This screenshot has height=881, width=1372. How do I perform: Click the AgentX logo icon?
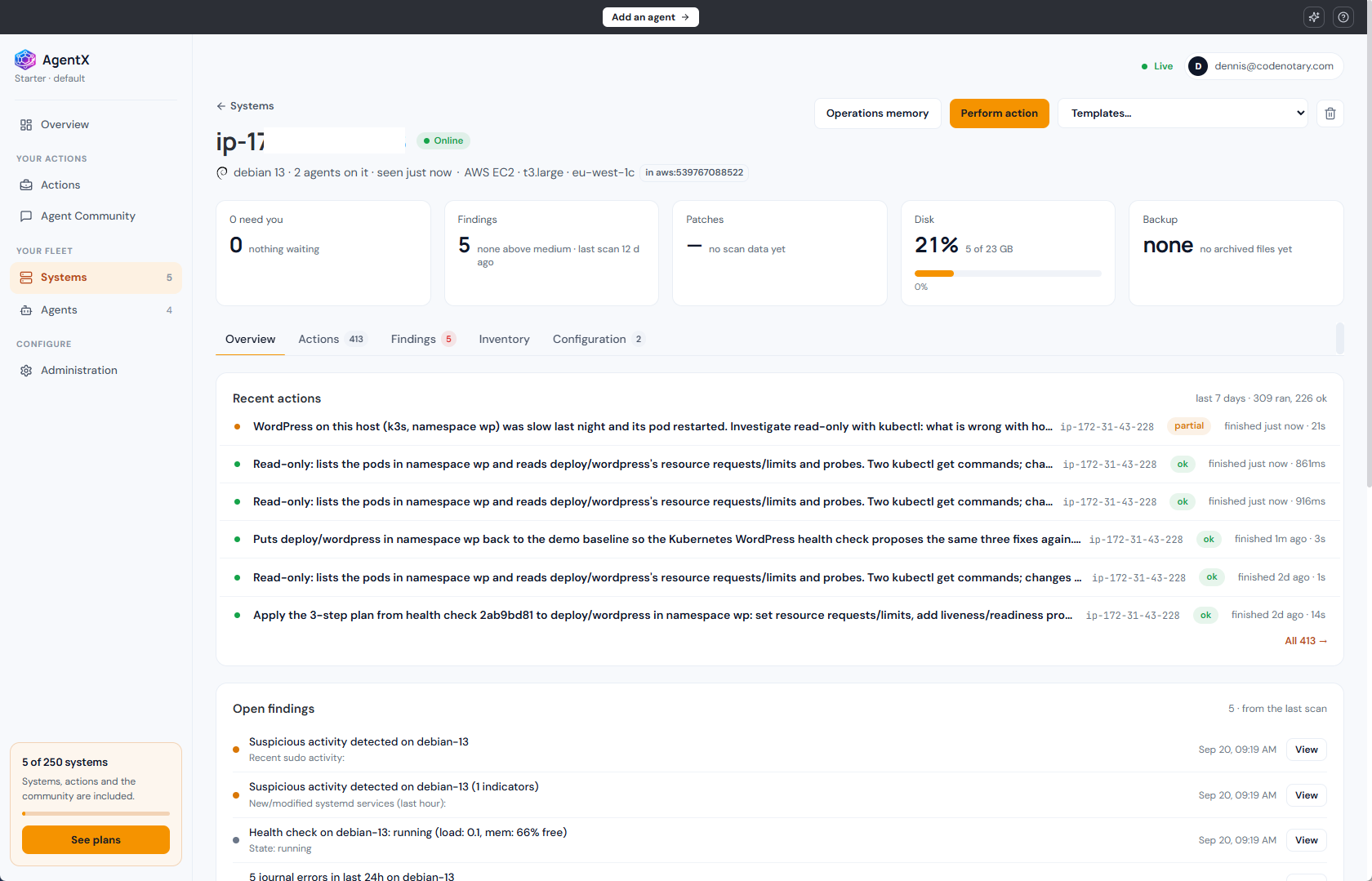(x=25, y=60)
